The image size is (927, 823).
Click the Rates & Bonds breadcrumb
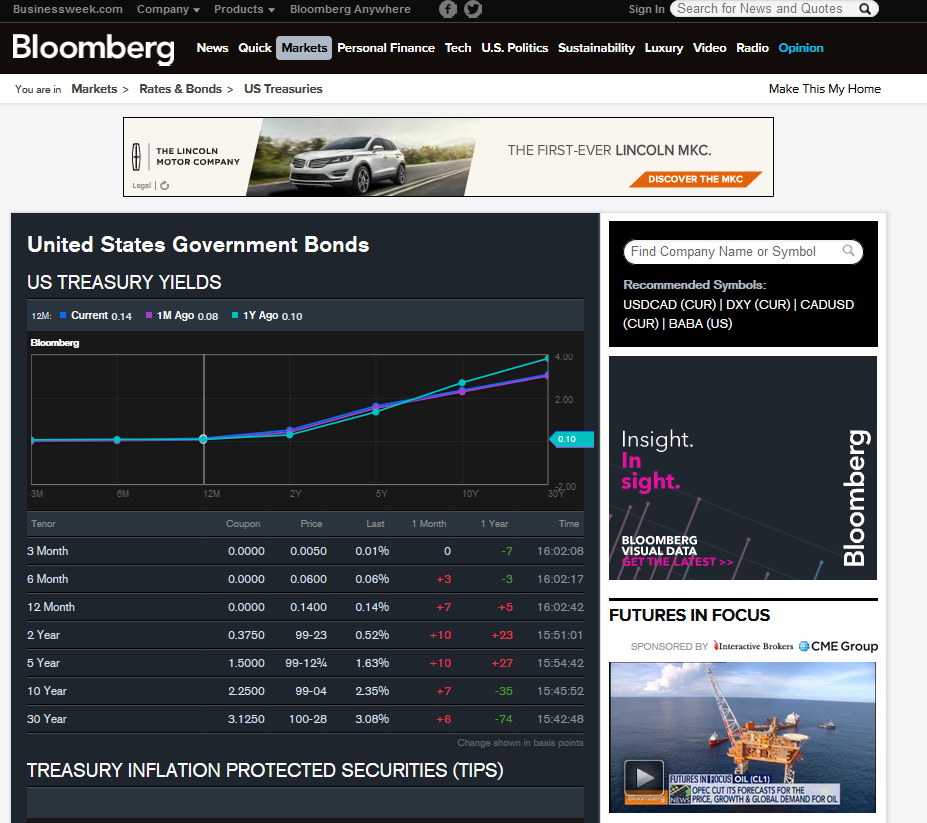[x=180, y=89]
